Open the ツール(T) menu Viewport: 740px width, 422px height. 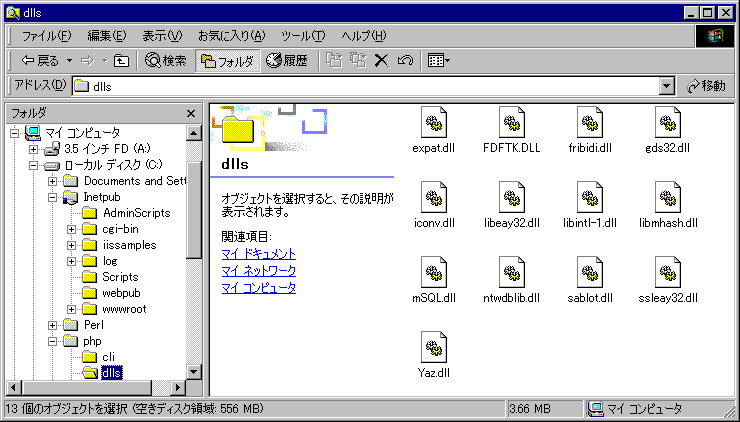point(303,35)
